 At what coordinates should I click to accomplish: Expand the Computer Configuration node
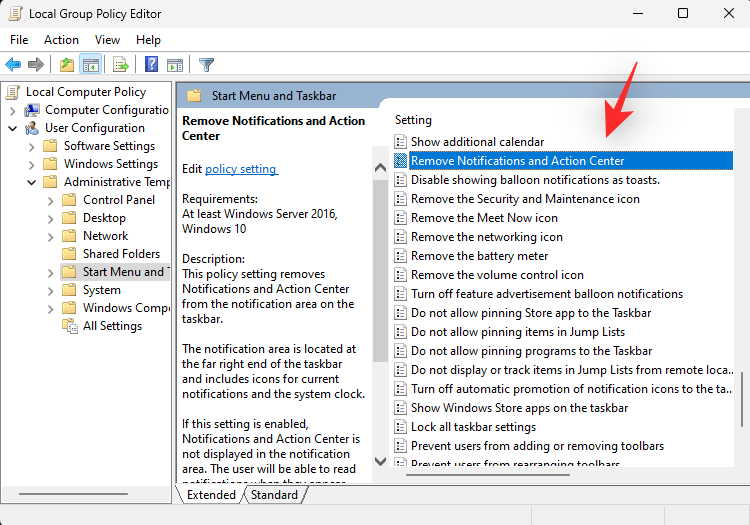click(12, 110)
